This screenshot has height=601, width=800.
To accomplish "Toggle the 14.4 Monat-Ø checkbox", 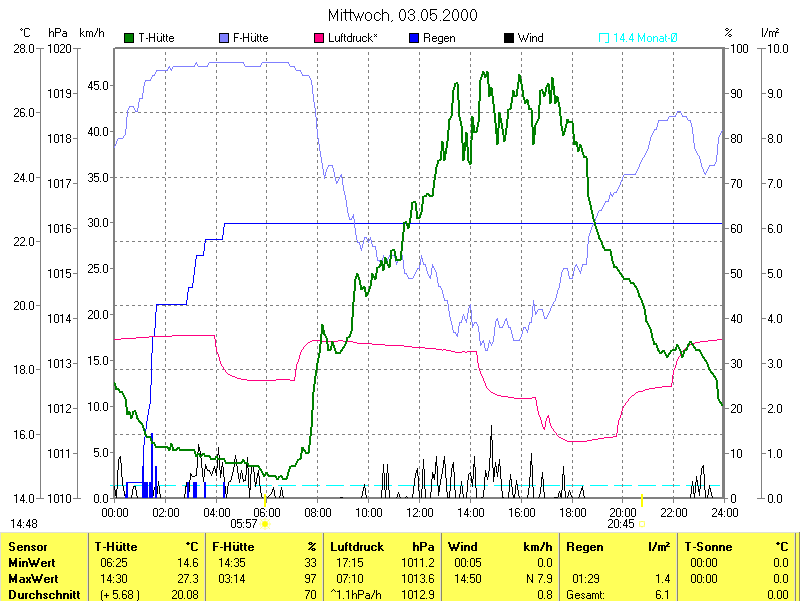I will tap(604, 38).
